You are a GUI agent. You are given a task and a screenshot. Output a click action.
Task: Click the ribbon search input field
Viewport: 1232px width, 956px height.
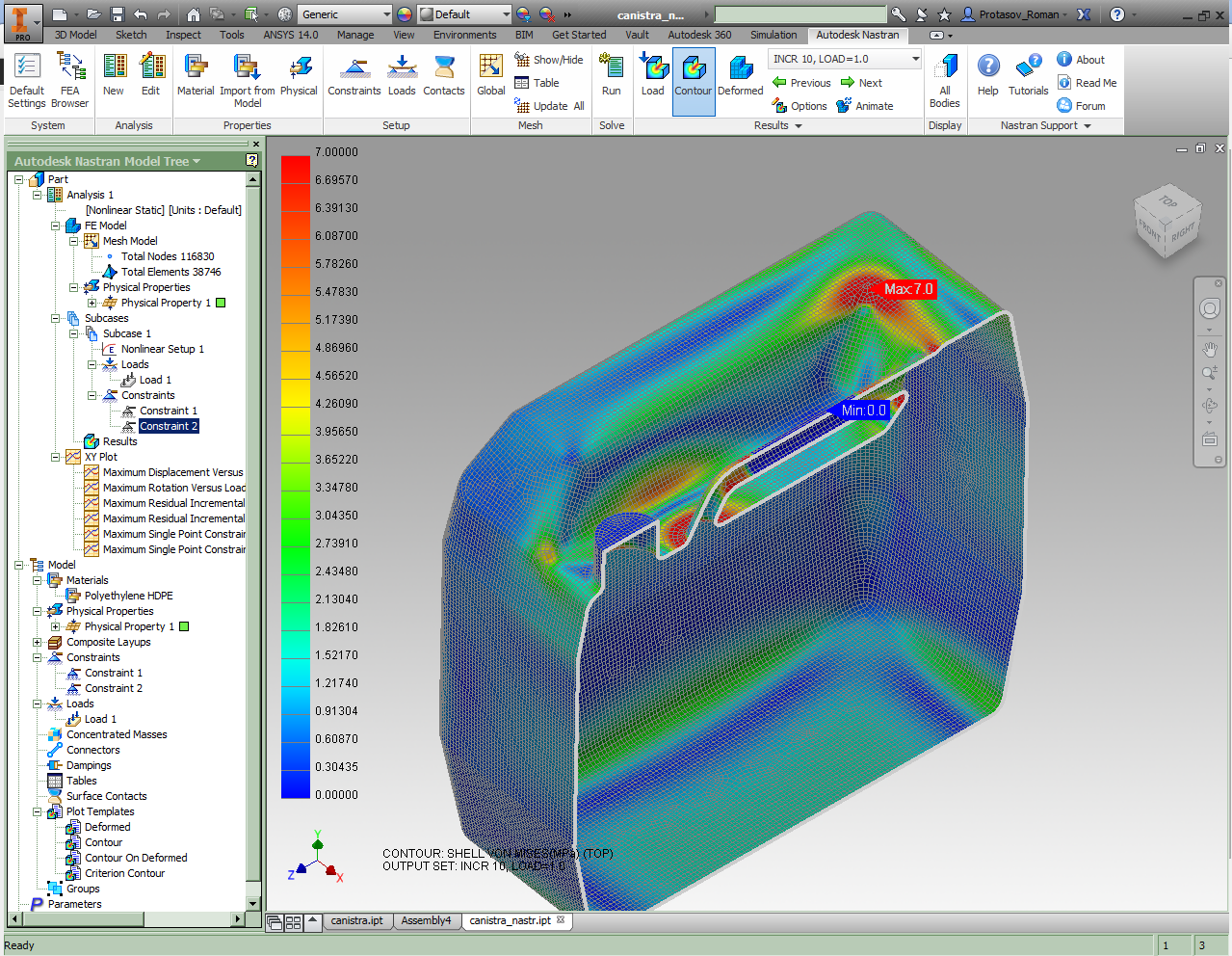coord(799,14)
